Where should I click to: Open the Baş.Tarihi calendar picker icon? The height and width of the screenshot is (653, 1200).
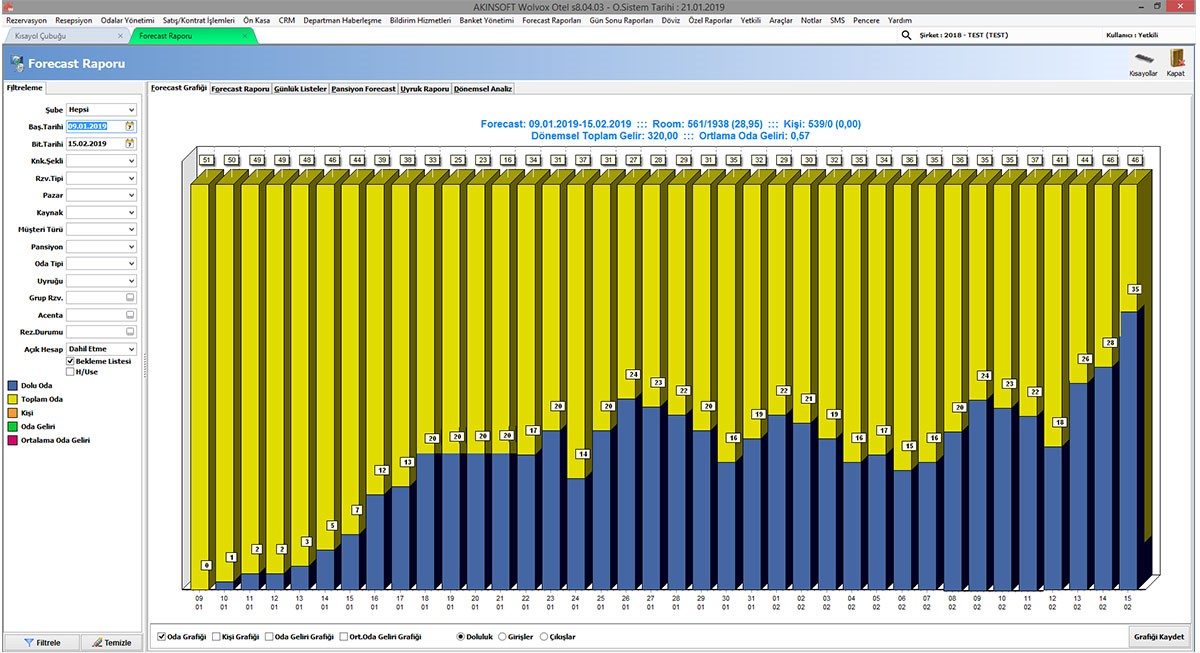[x=130, y=127]
